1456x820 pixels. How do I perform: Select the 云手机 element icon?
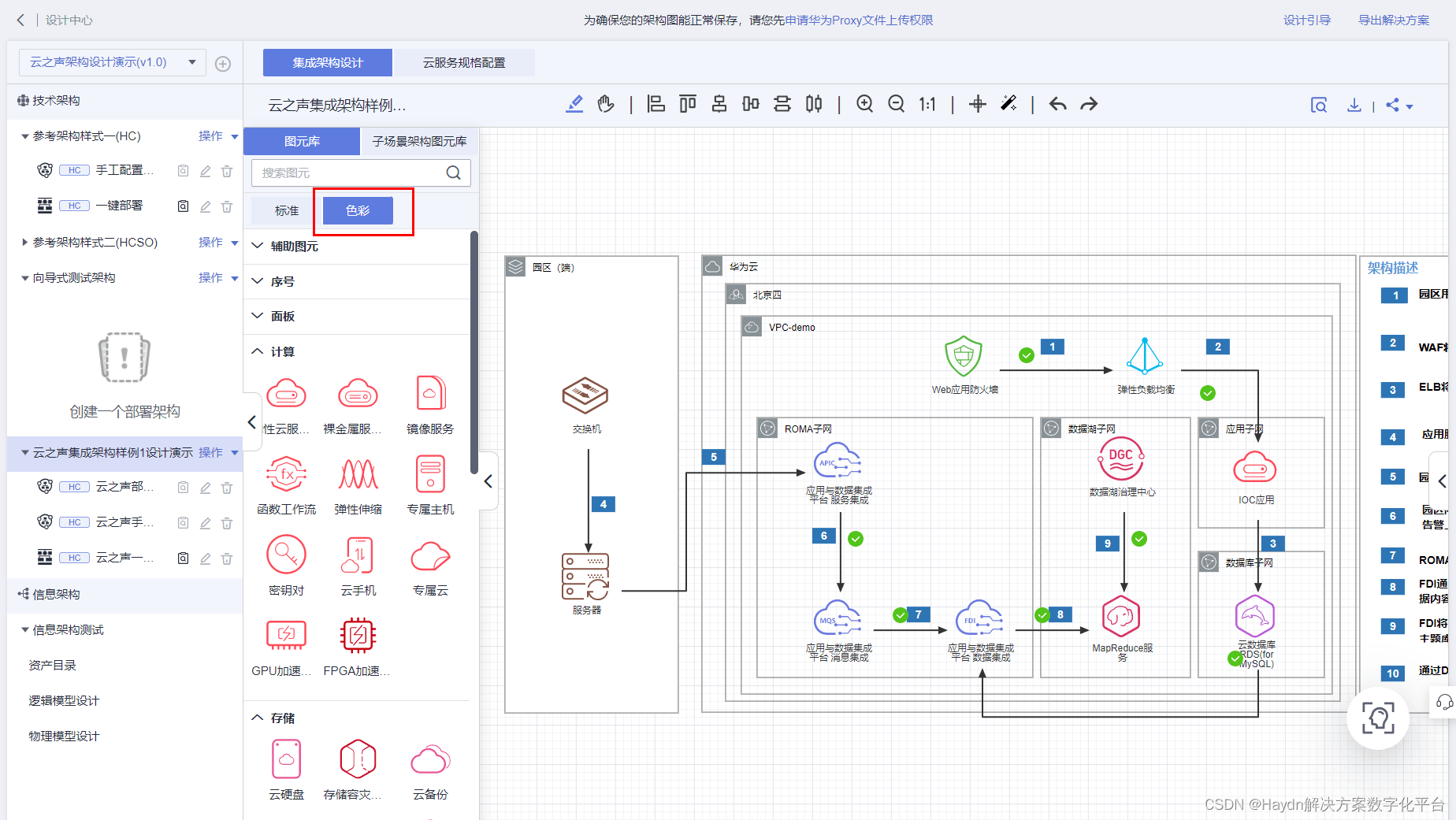pos(358,555)
